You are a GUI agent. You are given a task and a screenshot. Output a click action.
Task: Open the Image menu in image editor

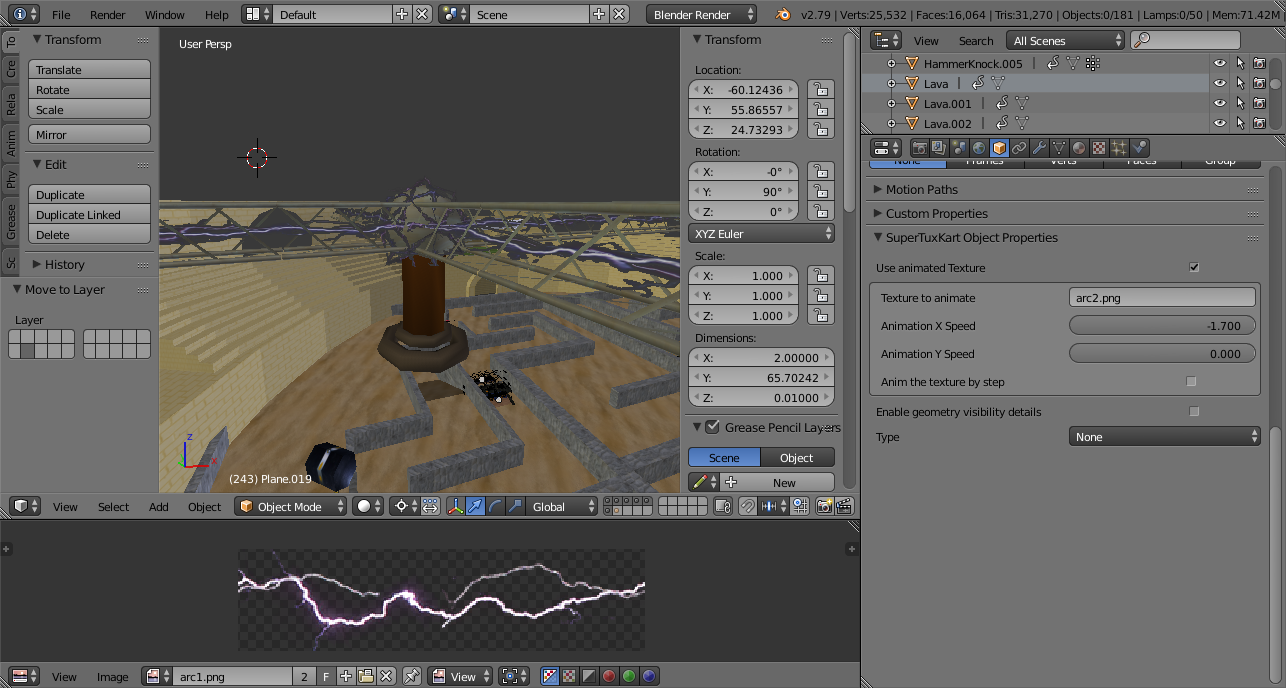tap(112, 677)
